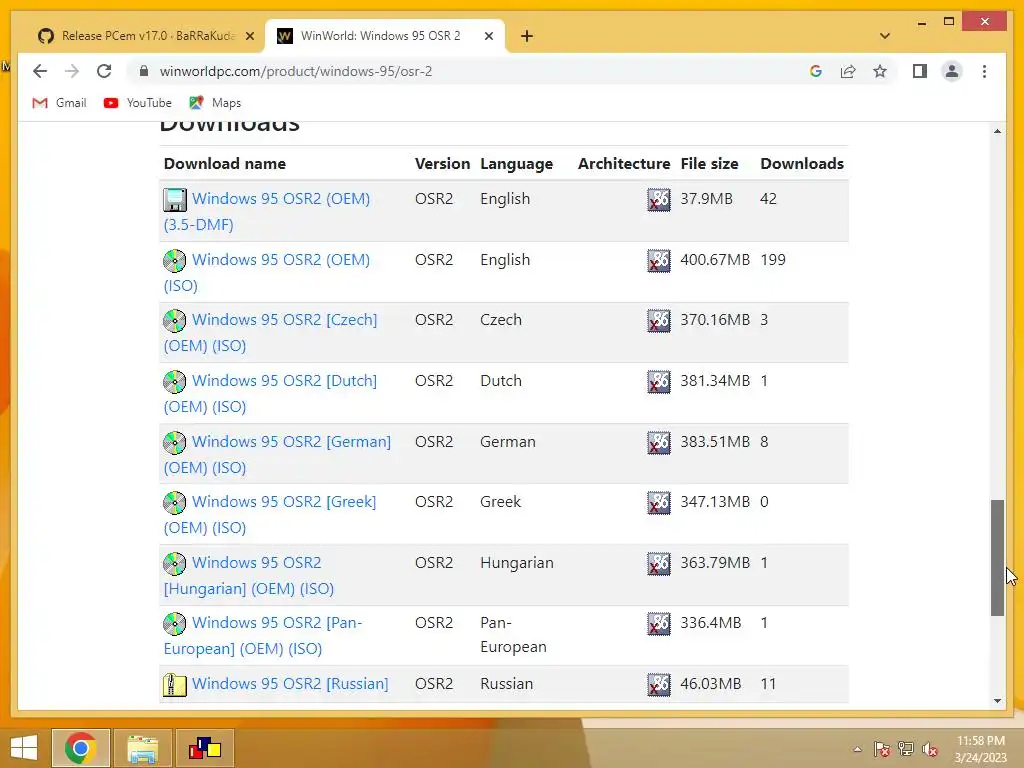Open the colored blocks taskbar app
This screenshot has height=768, width=1024.
pos(204,748)
